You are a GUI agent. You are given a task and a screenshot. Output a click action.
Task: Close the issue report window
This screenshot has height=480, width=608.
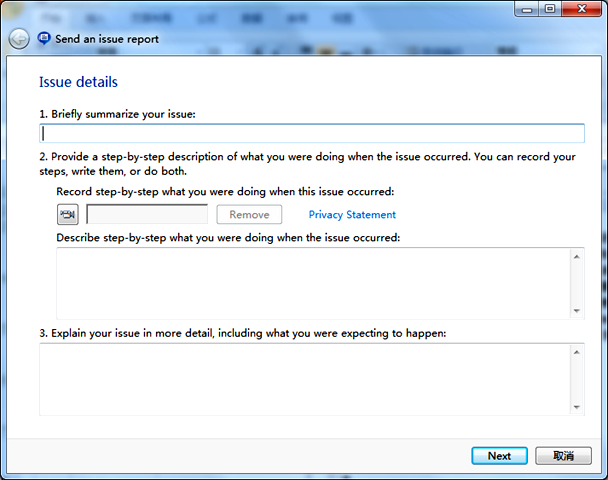coord(580,9)
